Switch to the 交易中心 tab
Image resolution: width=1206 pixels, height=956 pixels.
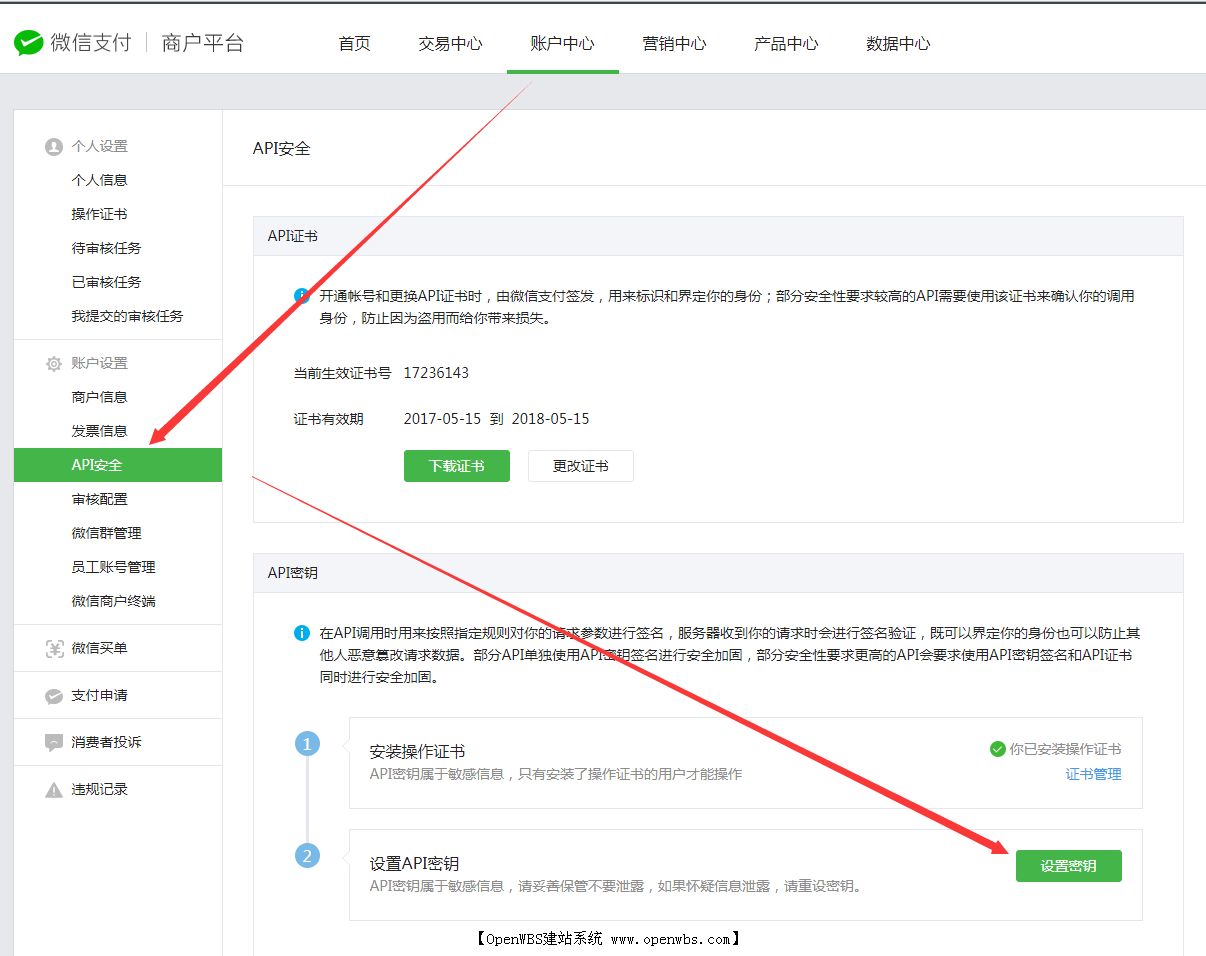click(450, 44)
